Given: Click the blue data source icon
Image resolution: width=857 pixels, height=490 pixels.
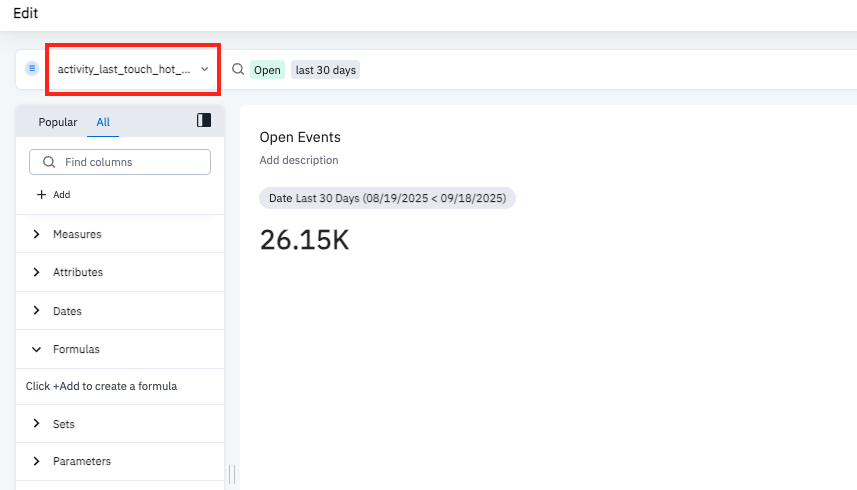Looking at the screenshot, I should [x=32, y=68].
